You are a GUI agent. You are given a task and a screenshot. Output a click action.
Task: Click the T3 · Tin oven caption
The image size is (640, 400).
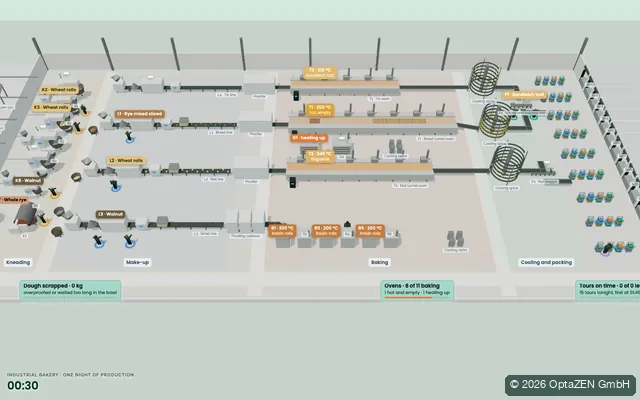[379, 99]
